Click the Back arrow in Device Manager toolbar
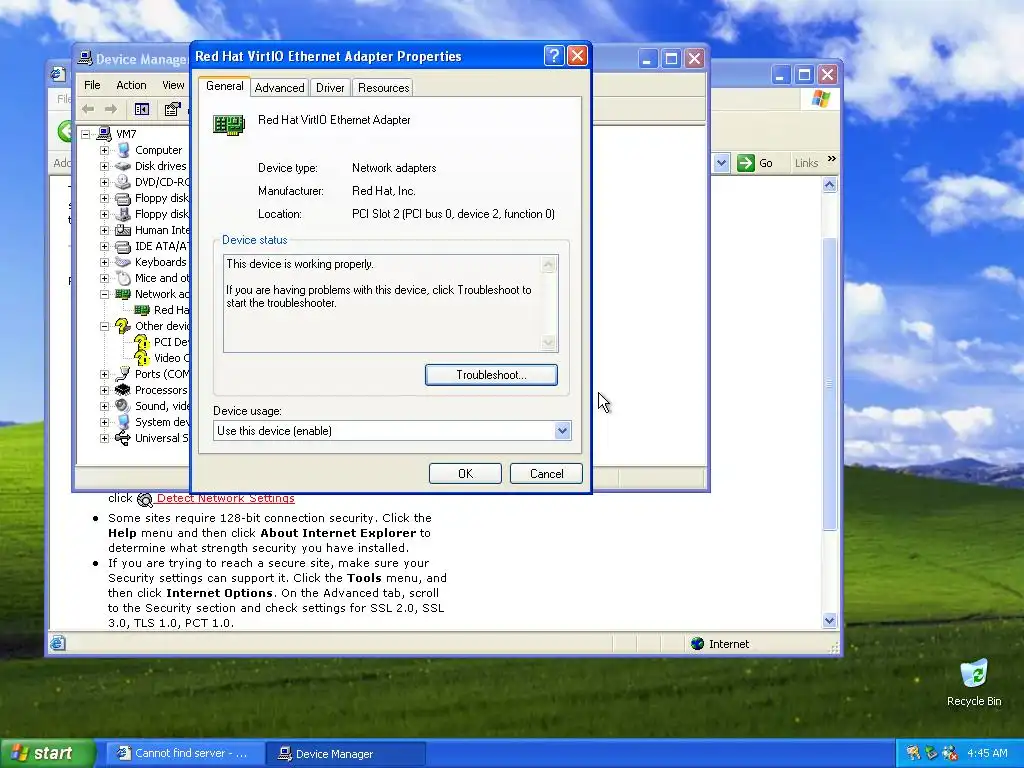1024x768 pixels. pyautogui.click(x=88, y=109)
